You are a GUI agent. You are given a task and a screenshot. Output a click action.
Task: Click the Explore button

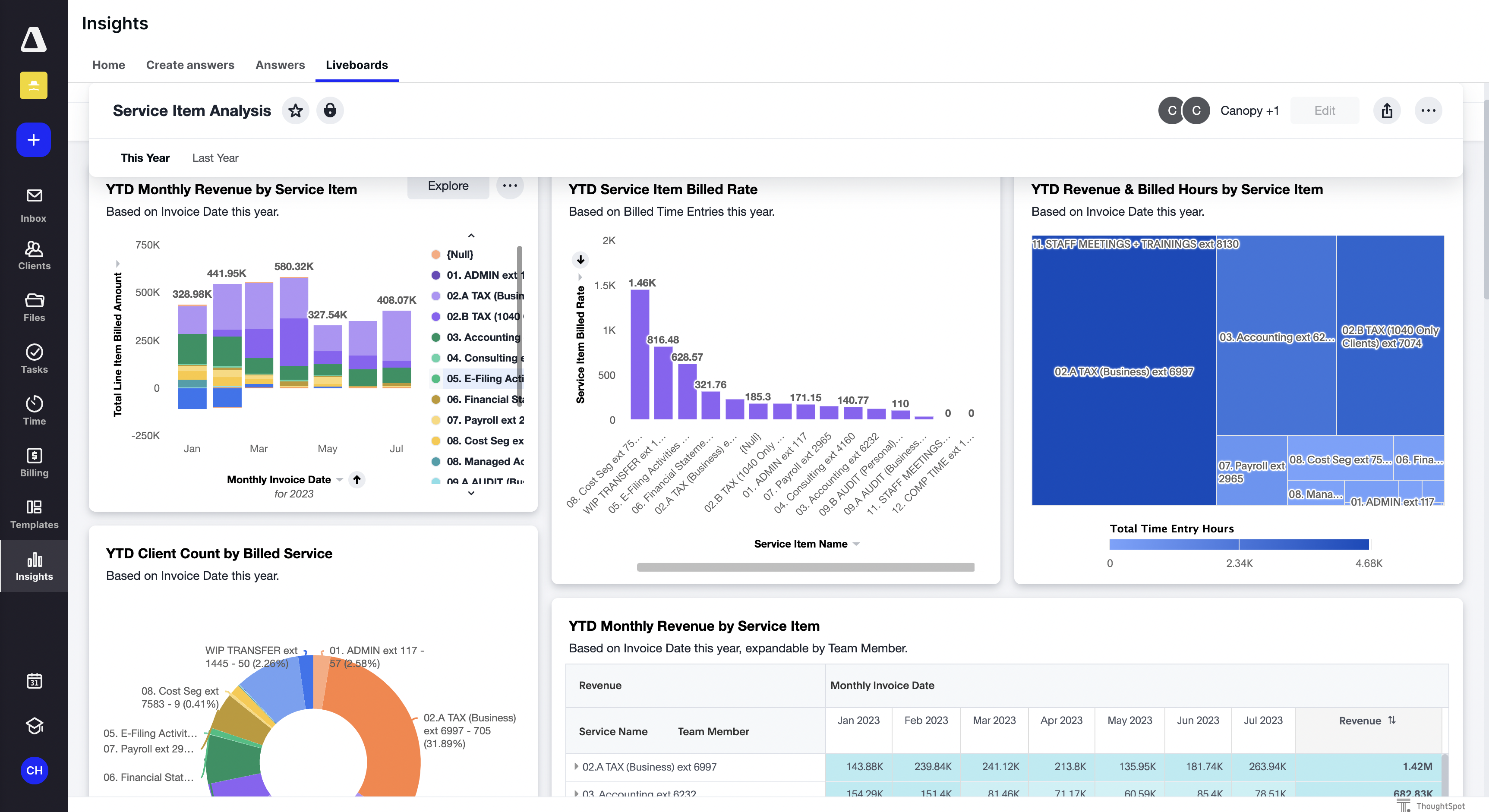[448, 186]
